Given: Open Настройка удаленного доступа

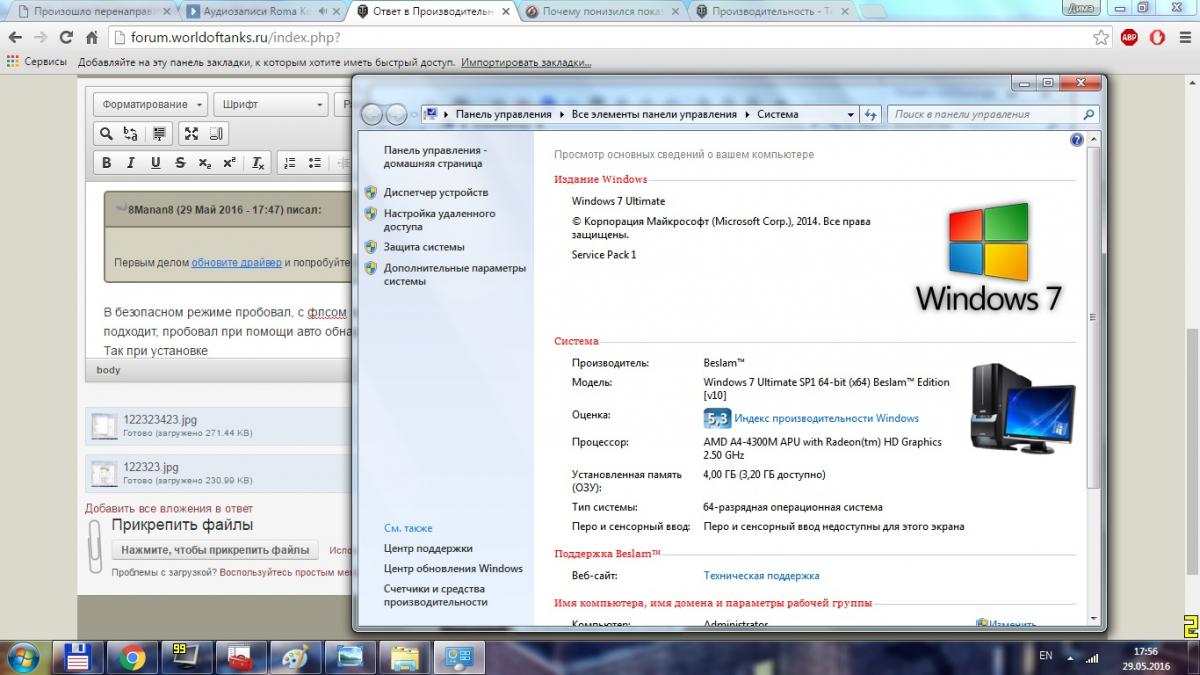Looking at the screenshot, I should tap(439, 220).
